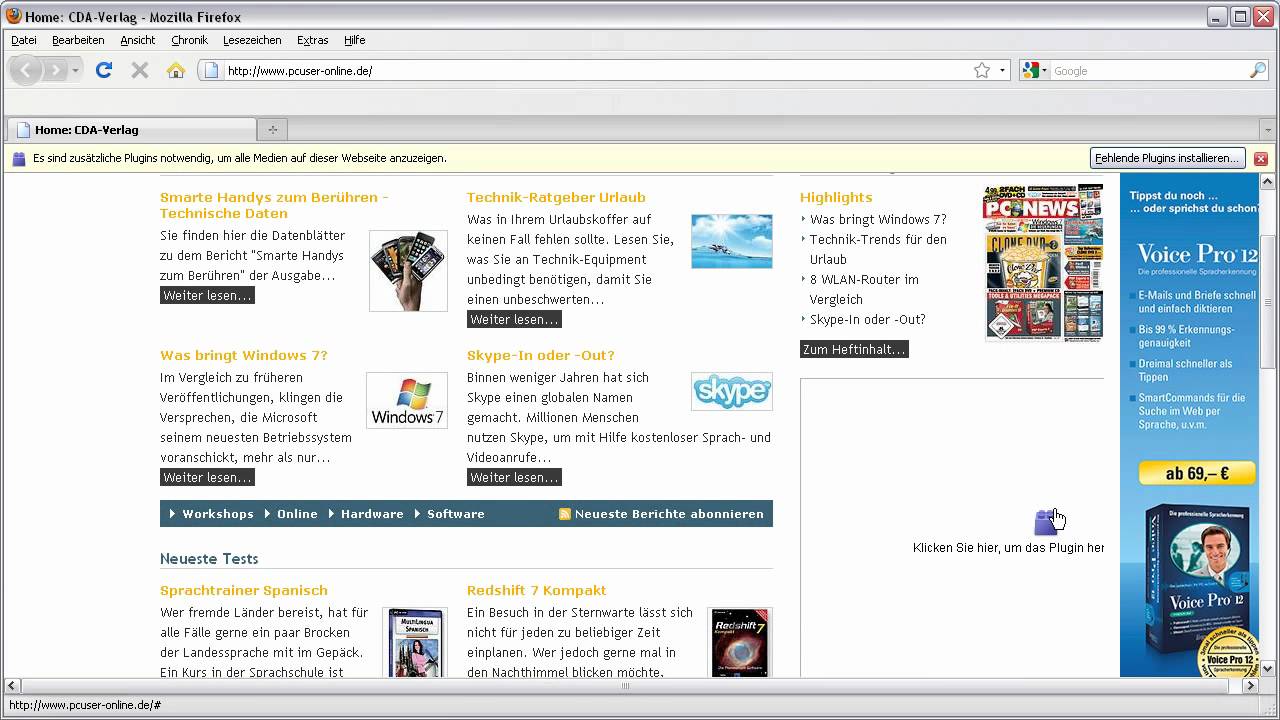Click the Voice Pro 12 ad logo
Image resolution: width=1280 pixels, height=720 pixels.
tap(1196, 254)
